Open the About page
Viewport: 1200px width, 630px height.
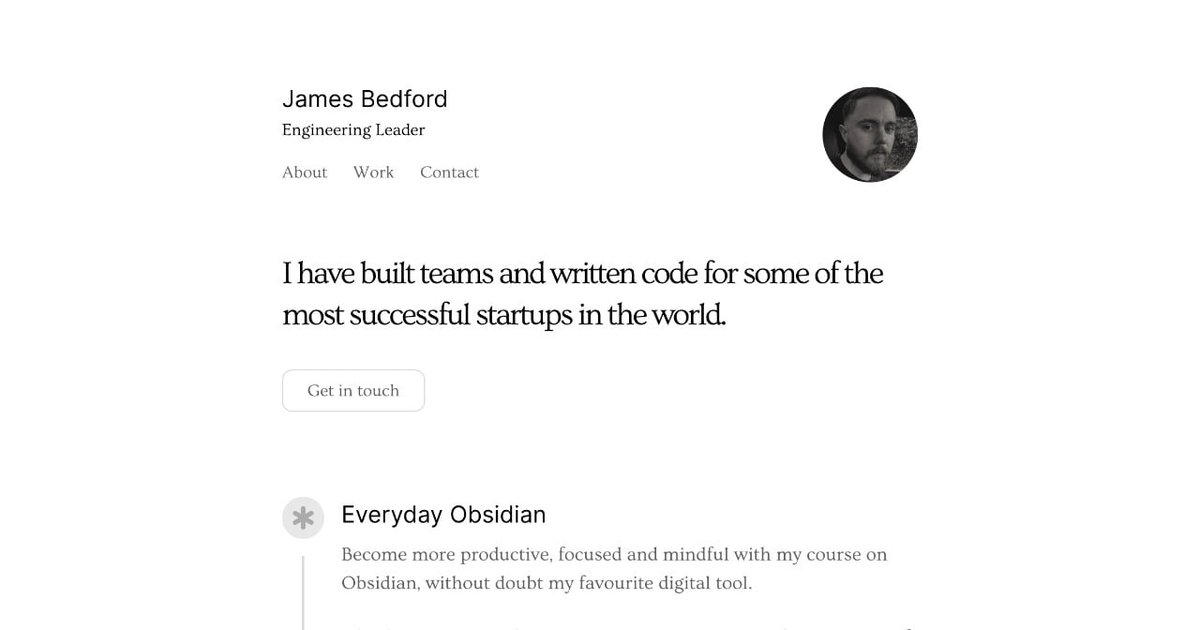pyautogui.click(x=305, y=172)
